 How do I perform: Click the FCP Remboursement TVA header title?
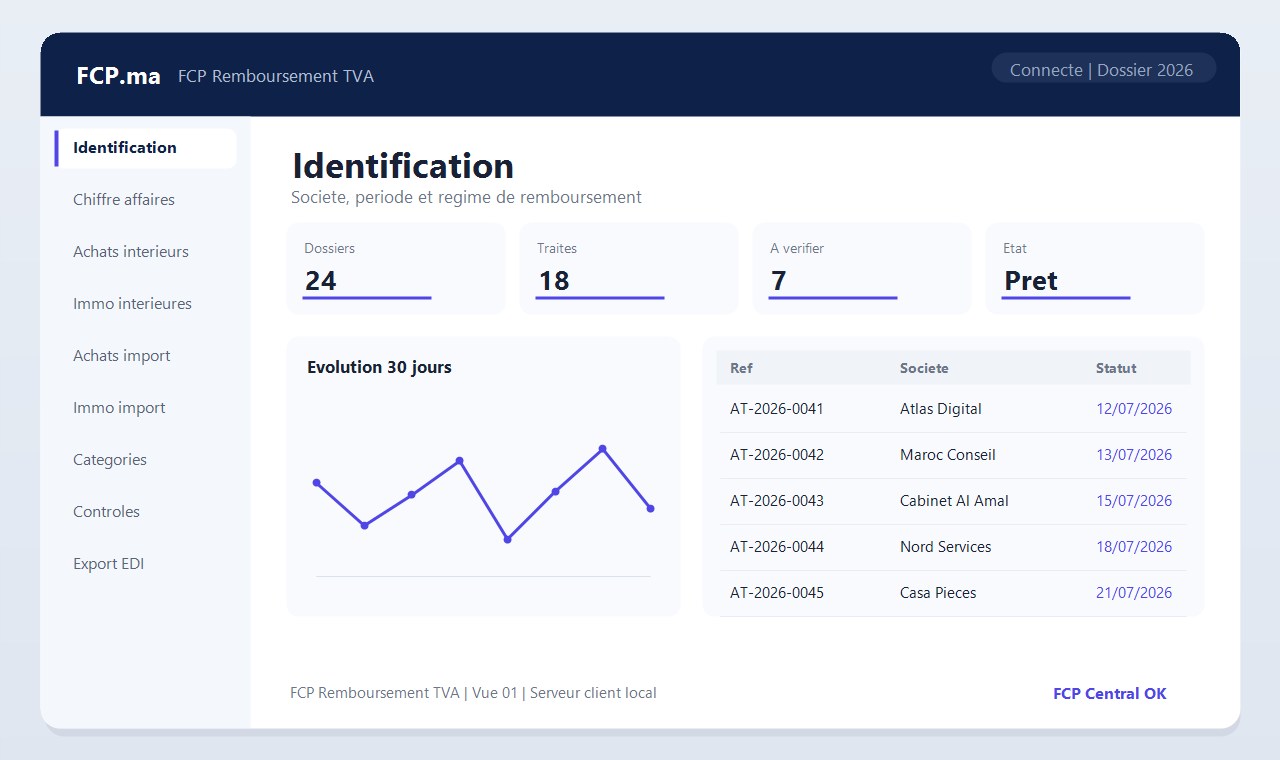[x=276, y=76]
